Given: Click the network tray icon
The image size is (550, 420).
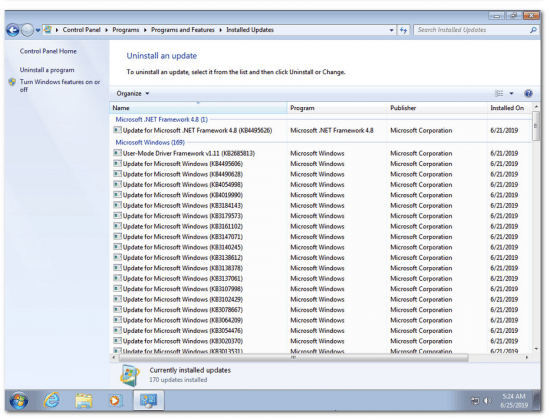Looking at the screenshot, I should [x=475, y=400].
